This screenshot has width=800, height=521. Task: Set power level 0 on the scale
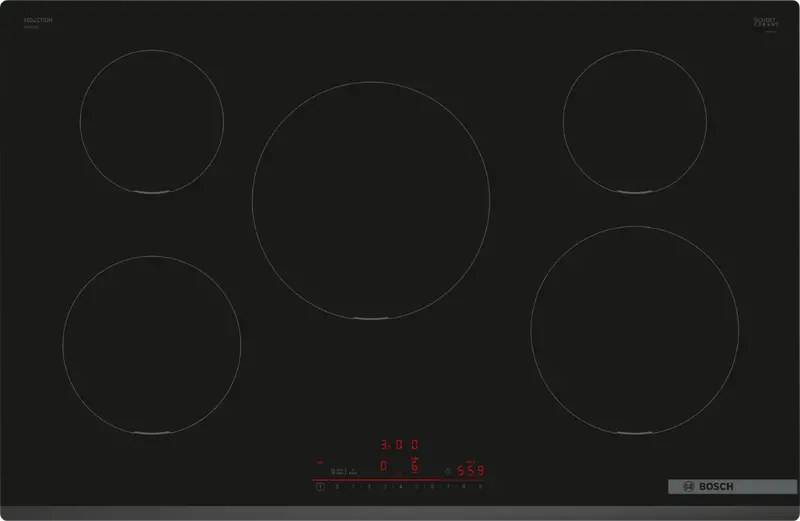click(337, 487)
